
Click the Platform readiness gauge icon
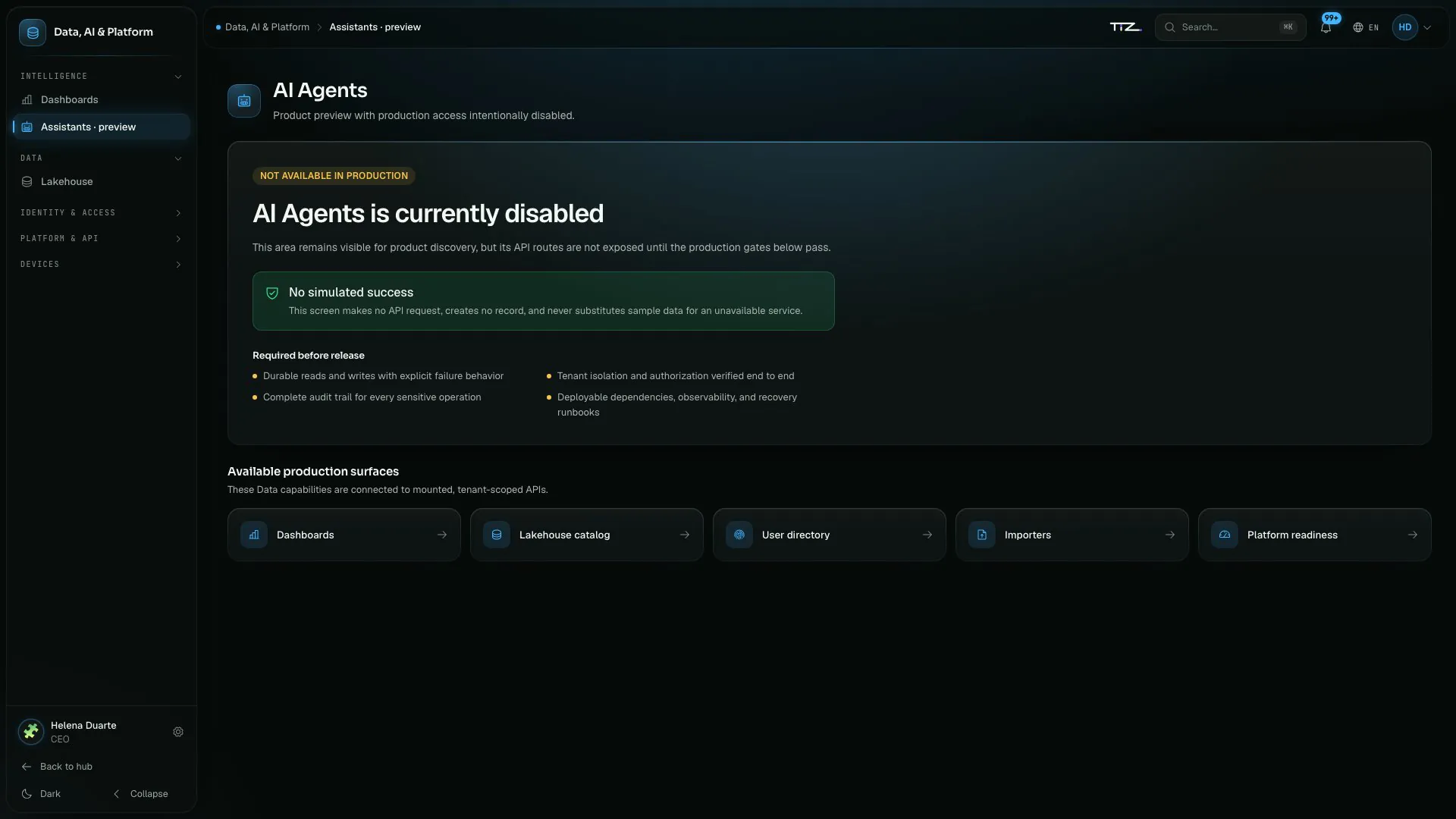pos(1225,535)
